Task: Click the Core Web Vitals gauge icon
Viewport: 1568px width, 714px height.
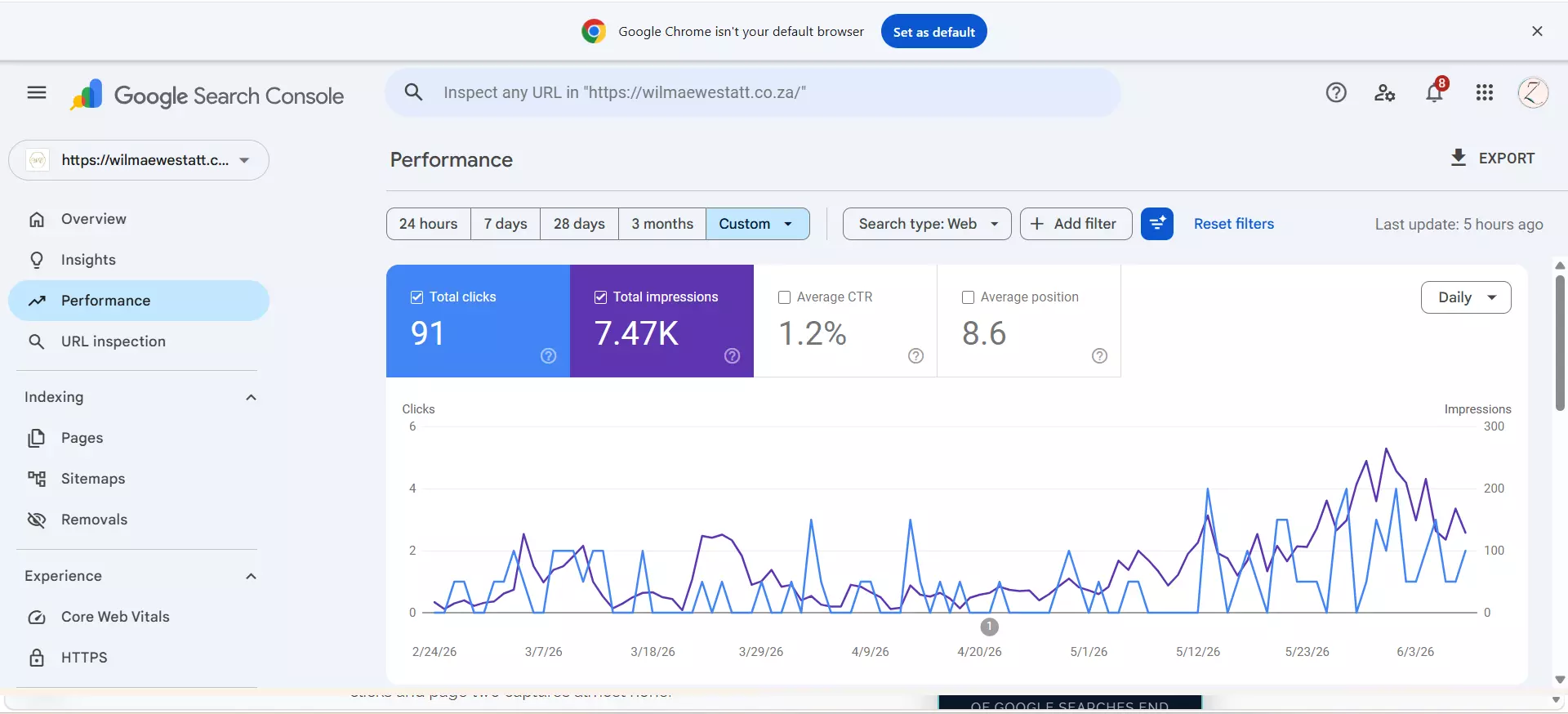Action: coord(37,617)
